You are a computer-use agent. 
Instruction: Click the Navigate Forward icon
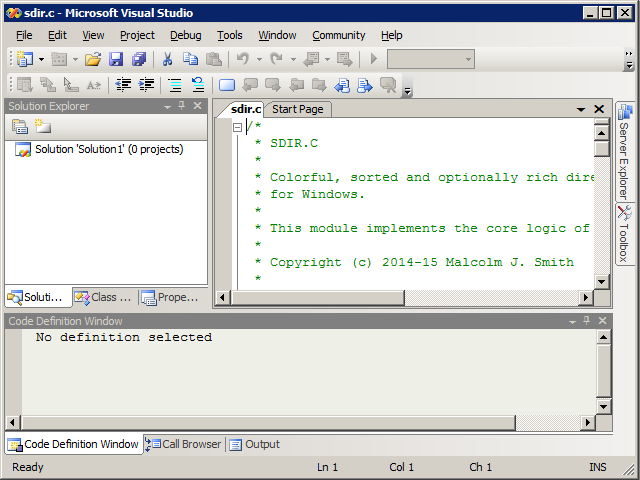click(x=345, y=59)
